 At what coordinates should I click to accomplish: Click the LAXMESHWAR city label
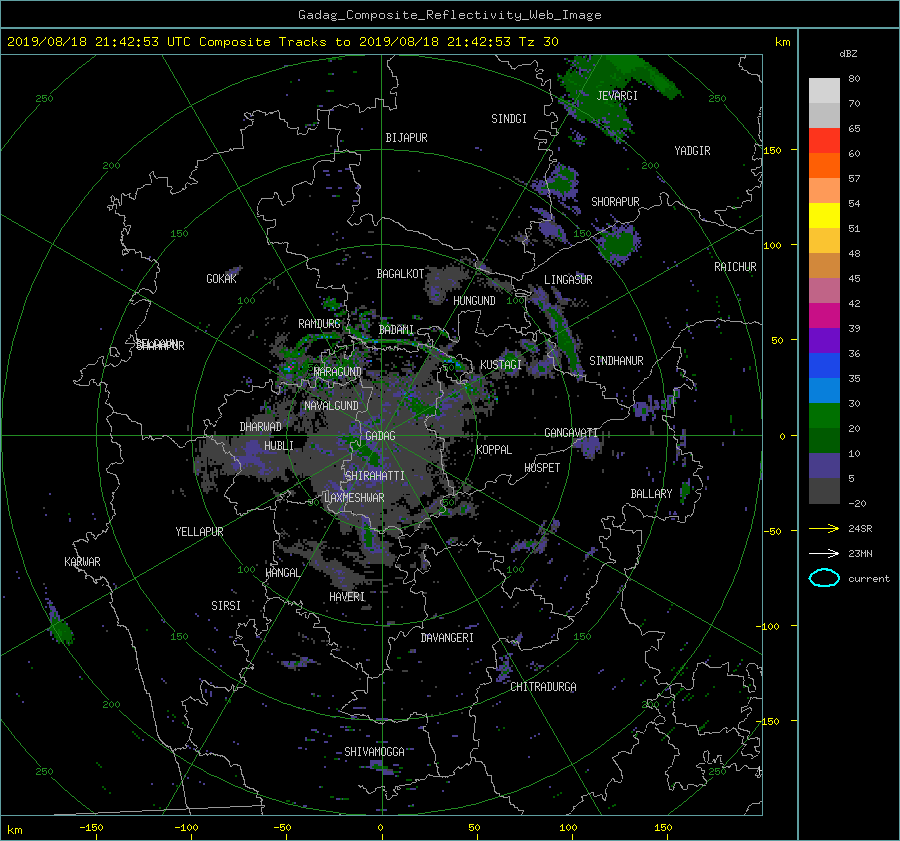tap(354, 498)
